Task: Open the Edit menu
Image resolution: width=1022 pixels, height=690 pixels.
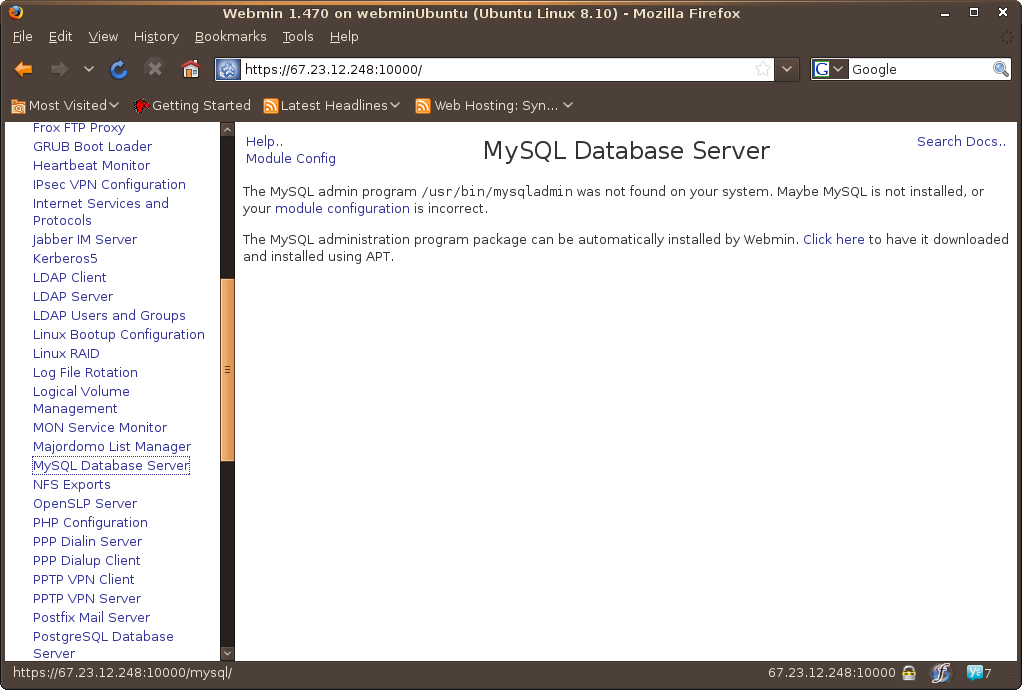Action: click(x=60, y=36)
